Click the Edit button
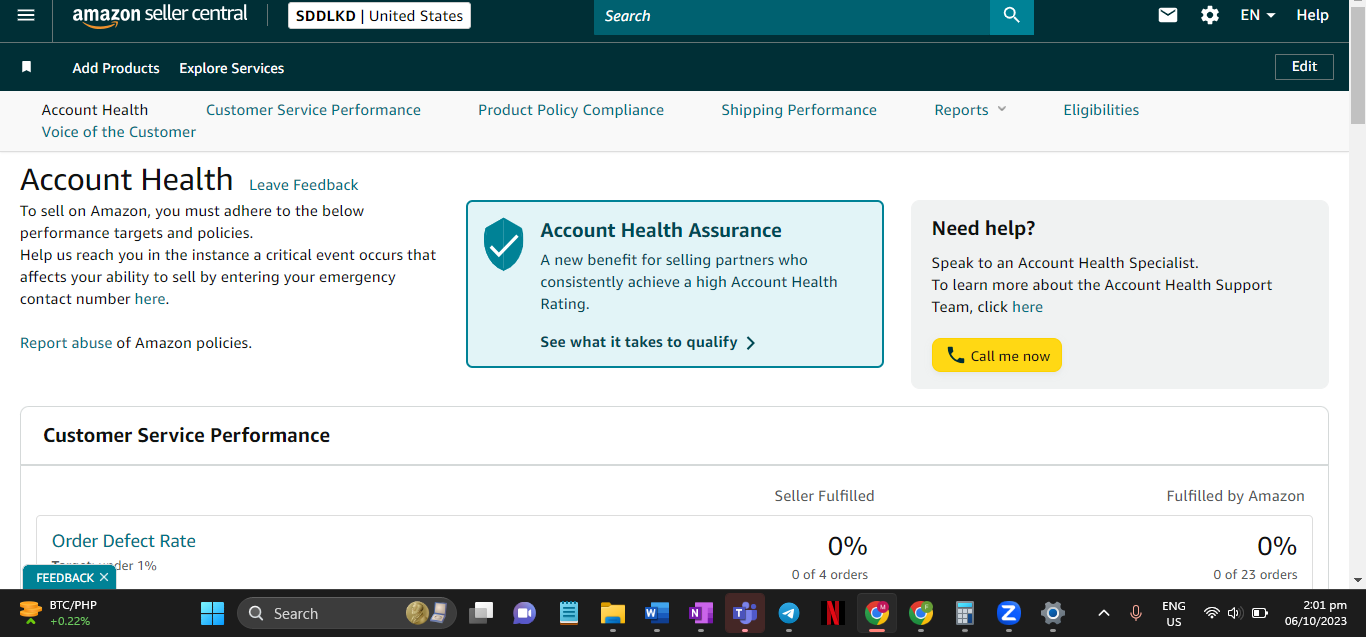This screenshot has width=1366, height=637. click(x=1304, y=66)
